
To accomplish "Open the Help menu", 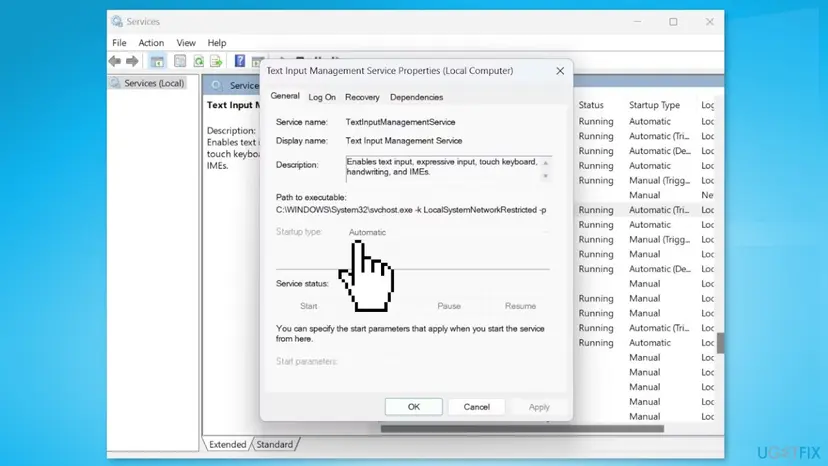I will (x=217, y=43).
